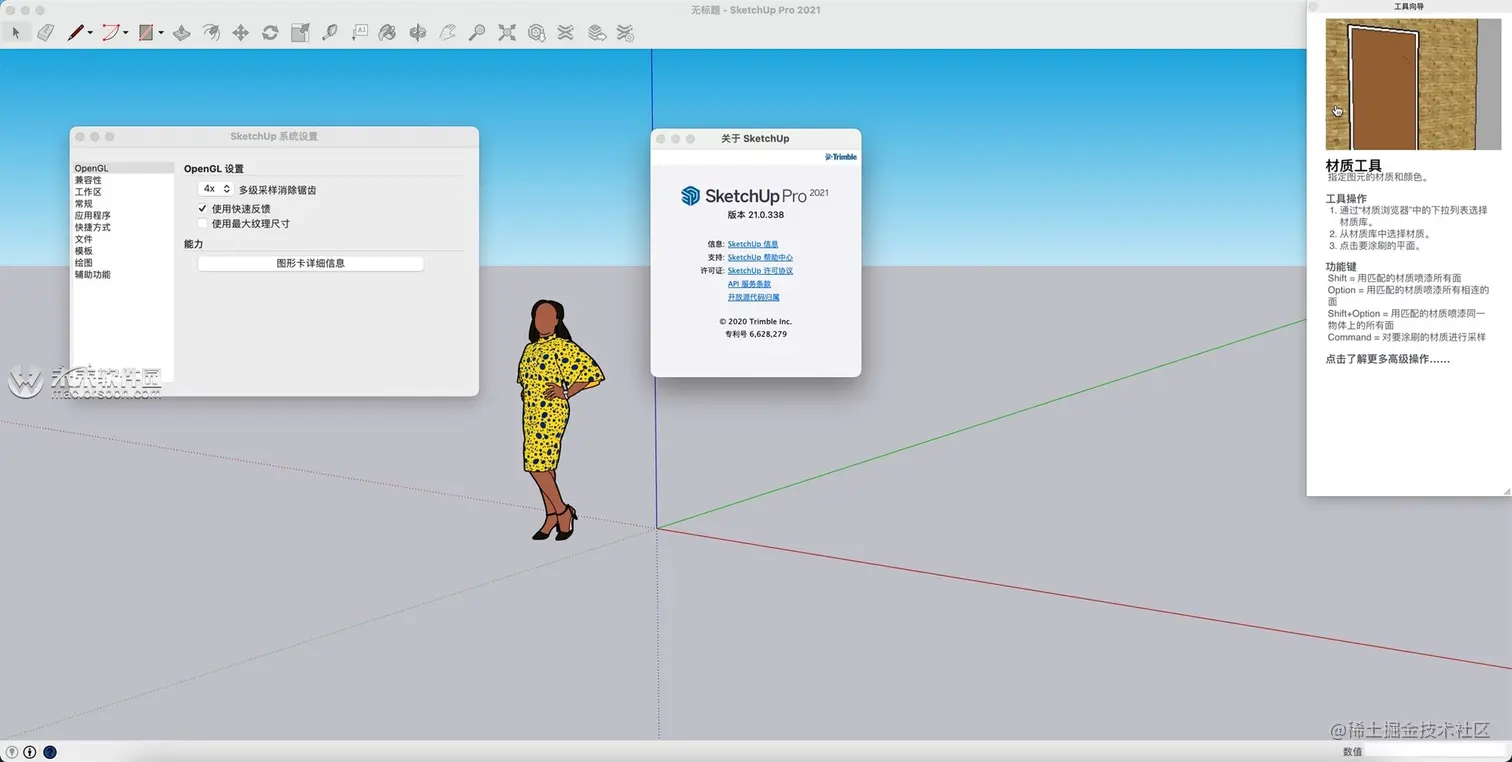This screenshot has height=762, width=1512.
Task: Enable the 使用最大纹理尺寸 checkbox
Action: [202, 224]
